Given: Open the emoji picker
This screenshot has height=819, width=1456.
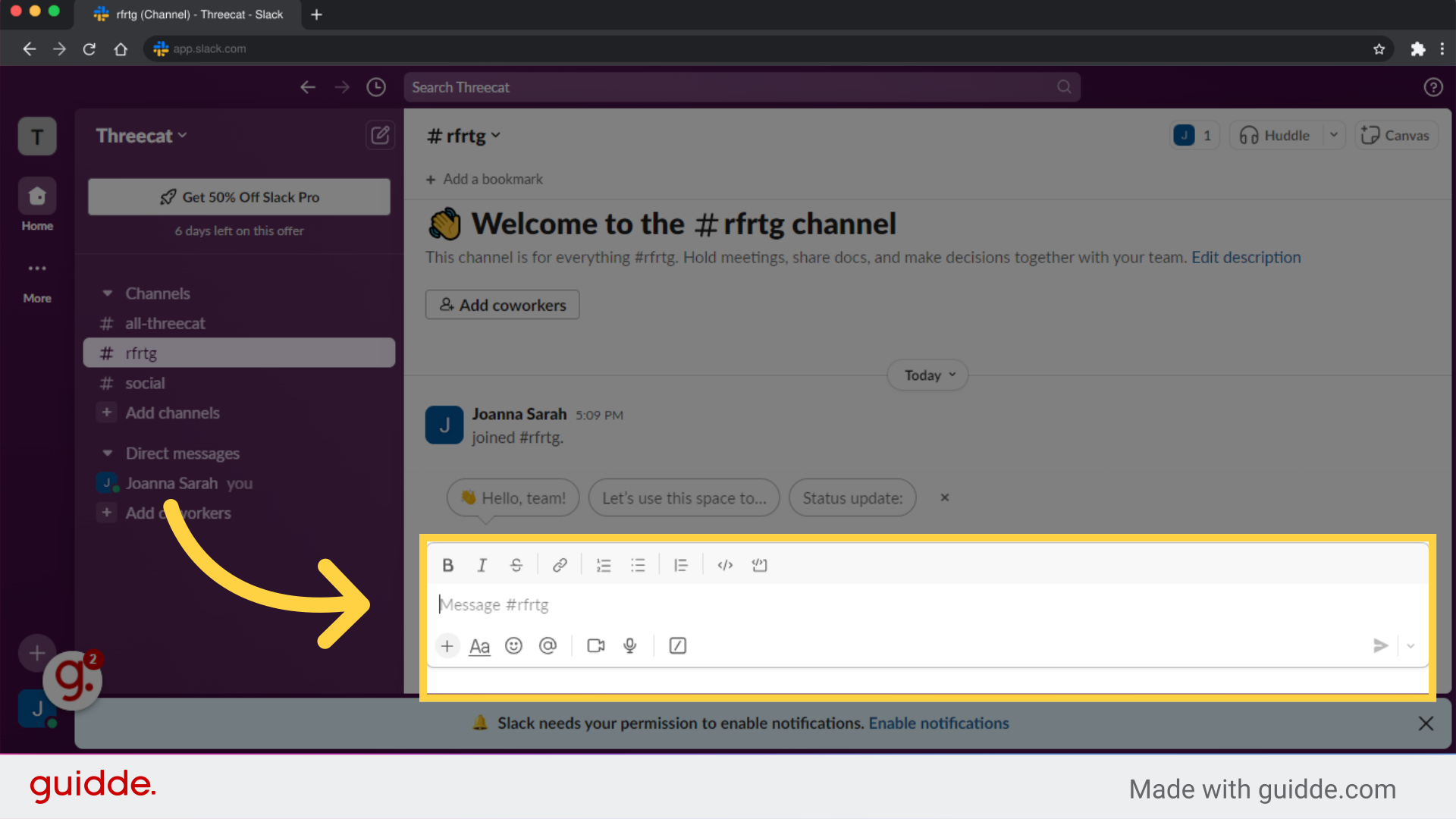Looking at the screenshot, I should pos(513,645).
